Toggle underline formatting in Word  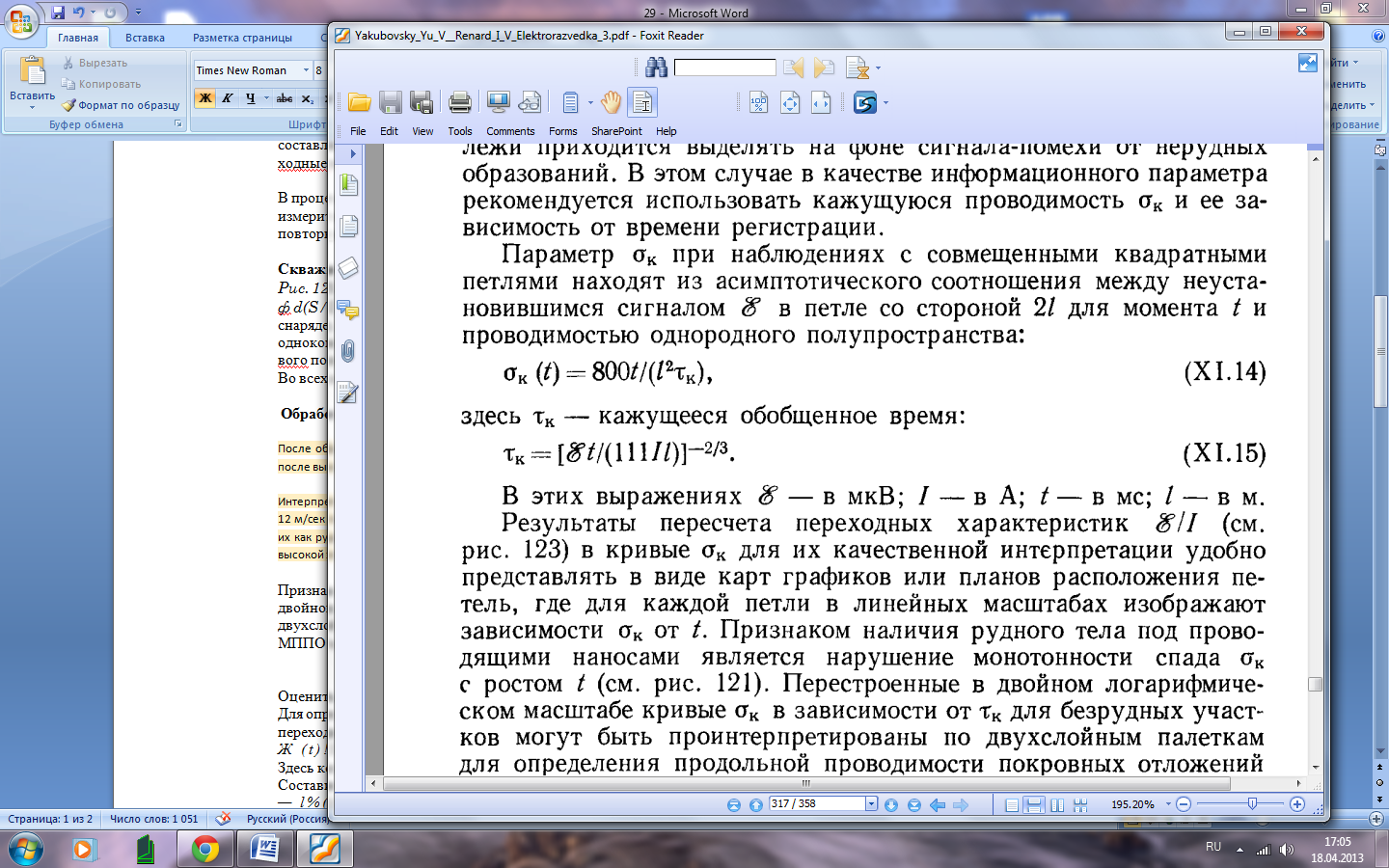tap(250, 98)
